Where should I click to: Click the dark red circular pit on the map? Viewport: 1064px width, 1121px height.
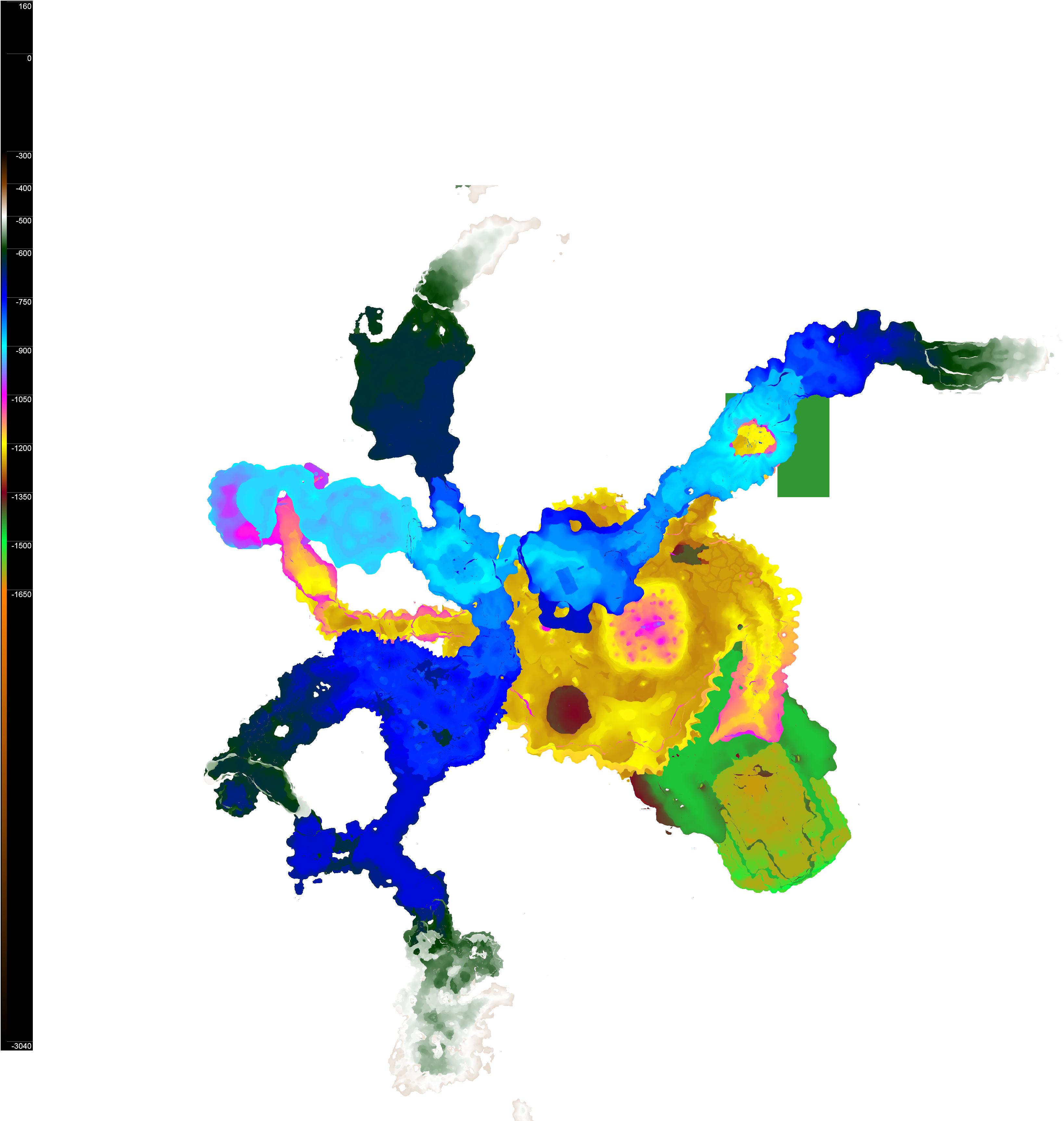(x=568, y=709)
